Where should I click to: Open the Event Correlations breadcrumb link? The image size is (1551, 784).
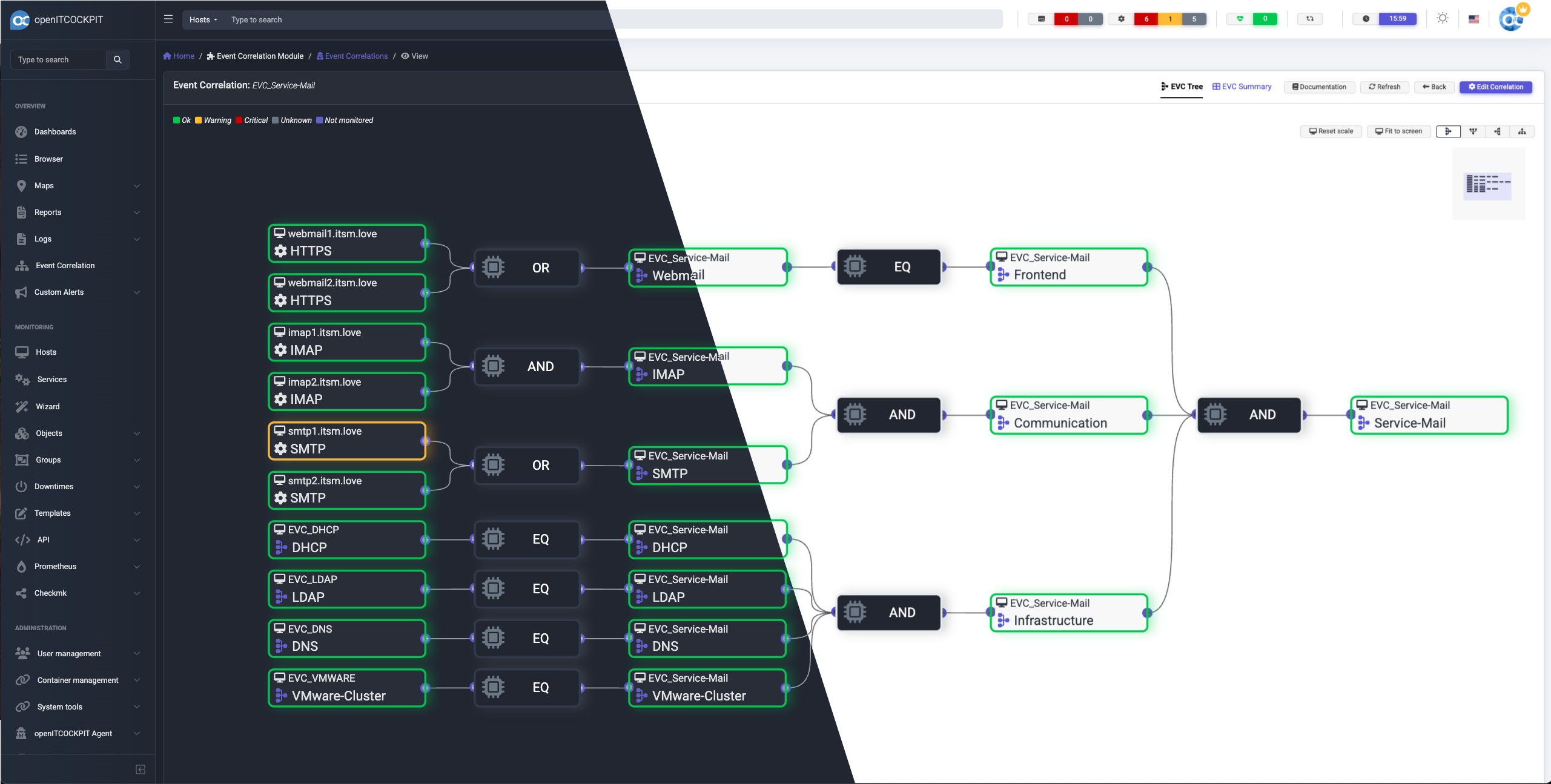pos(352,56)
